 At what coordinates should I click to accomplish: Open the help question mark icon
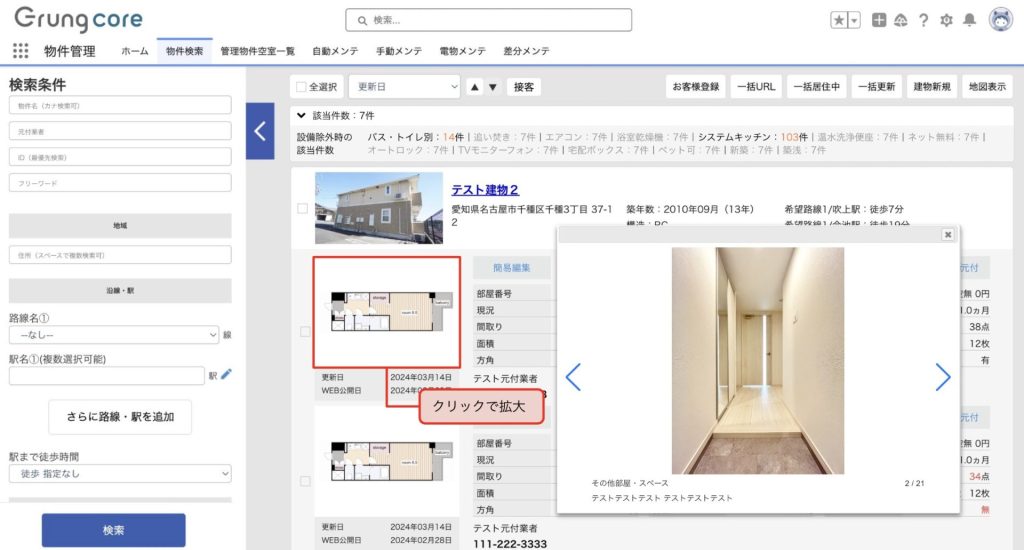pyautogui.click(x=923, y=20)
